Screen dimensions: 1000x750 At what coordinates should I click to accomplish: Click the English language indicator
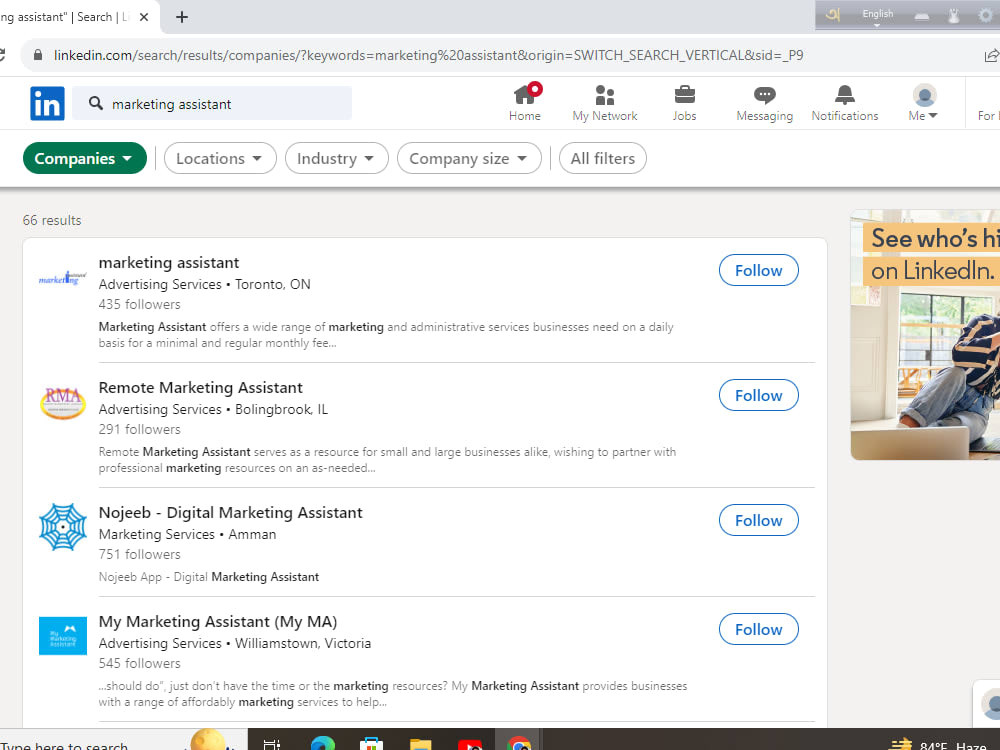[x=878, y=14]
